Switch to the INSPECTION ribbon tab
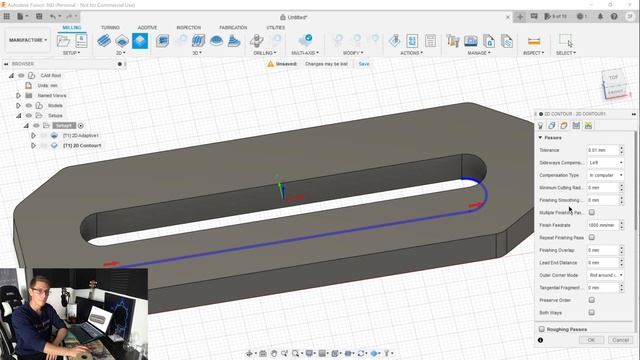 (x=189, y=27)
